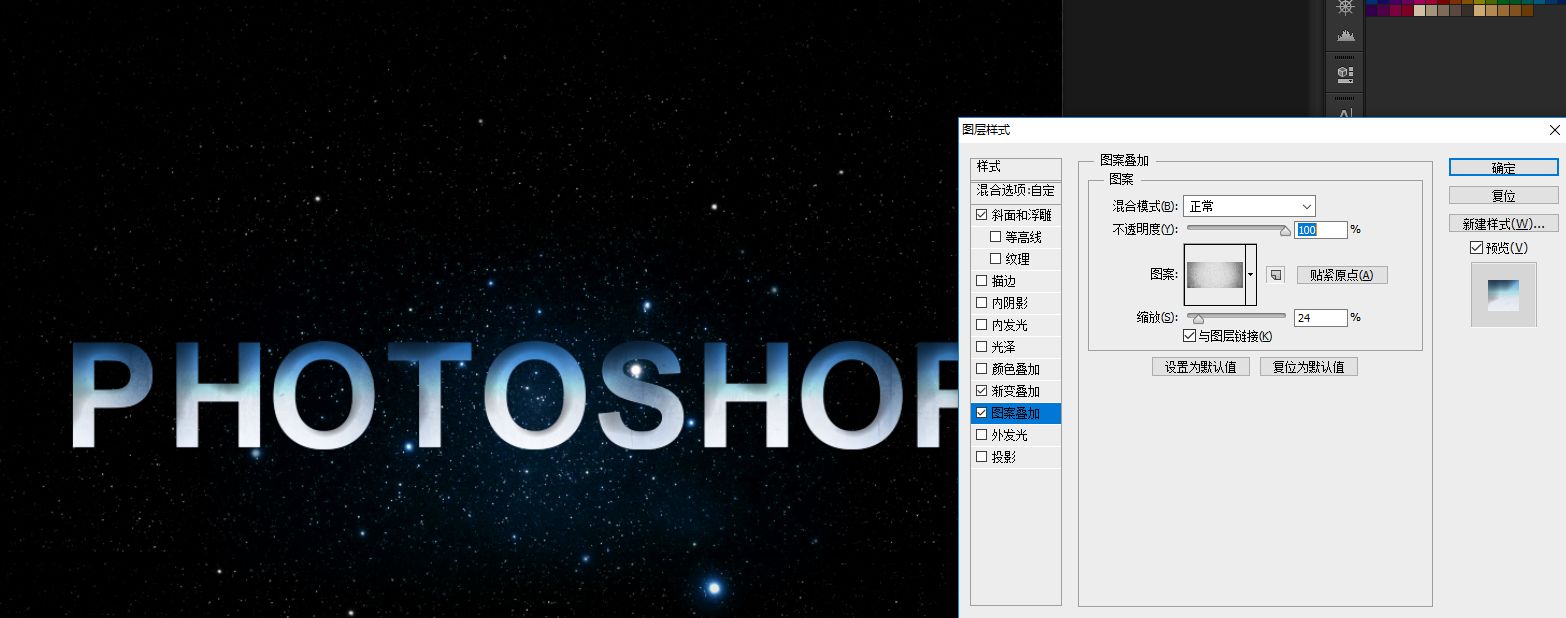Click the 缩放 scale slider handle
The height and width of the screenshot is (618, 1566).
pos(1198,319)
